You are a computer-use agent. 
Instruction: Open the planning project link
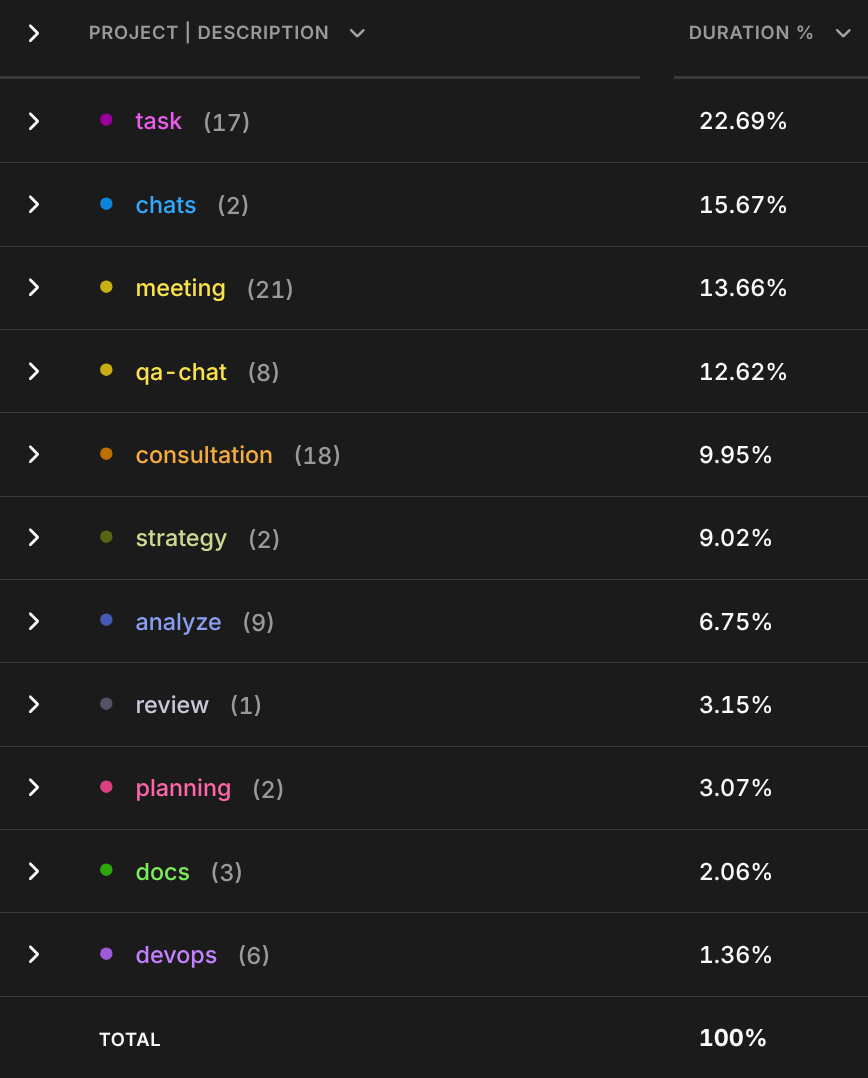(183, 789)
